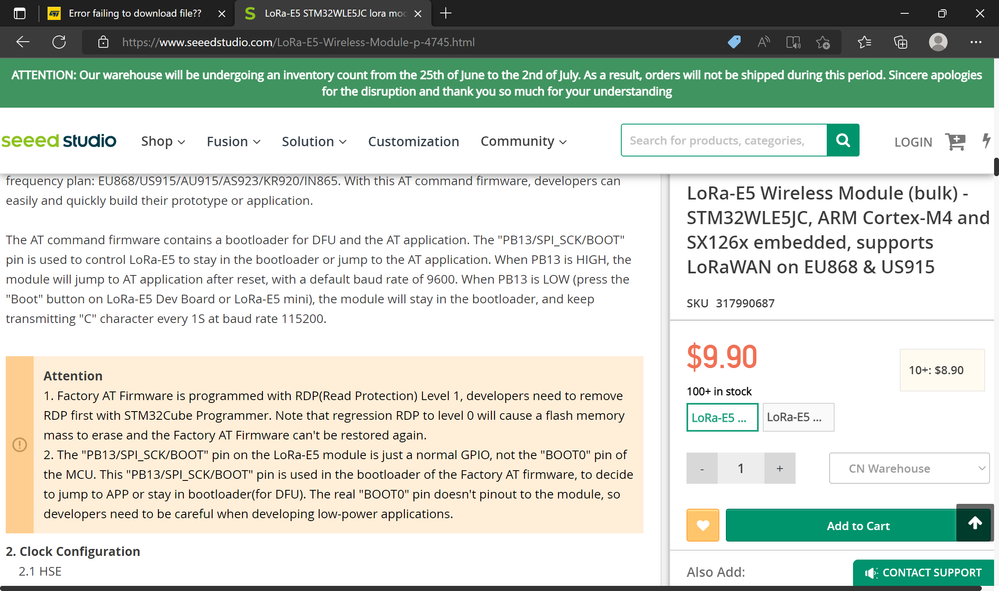The height and width of the screenshot is (591, 999).
Task: Open CONTACT SUPPORT chat
Action: [x=923, y=573]
